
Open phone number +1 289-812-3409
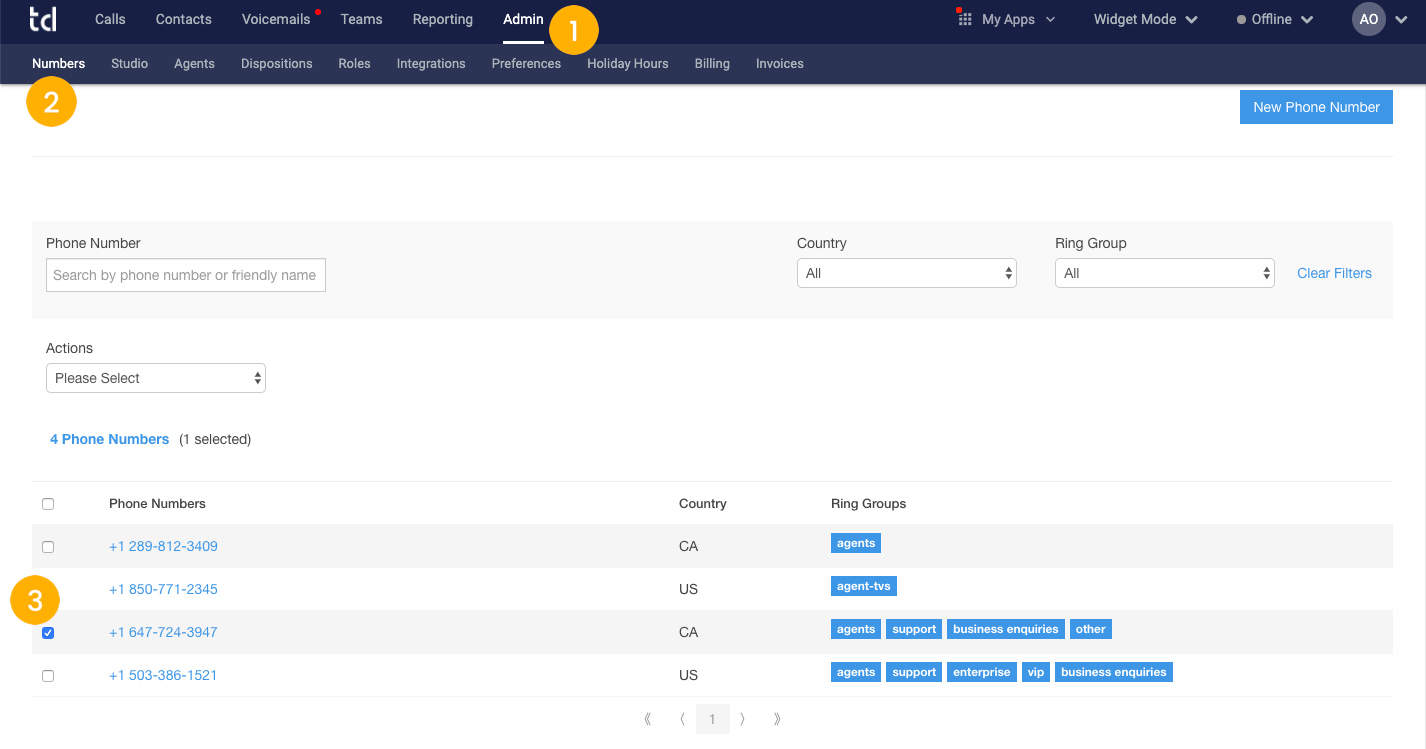(x=163, y=546)
